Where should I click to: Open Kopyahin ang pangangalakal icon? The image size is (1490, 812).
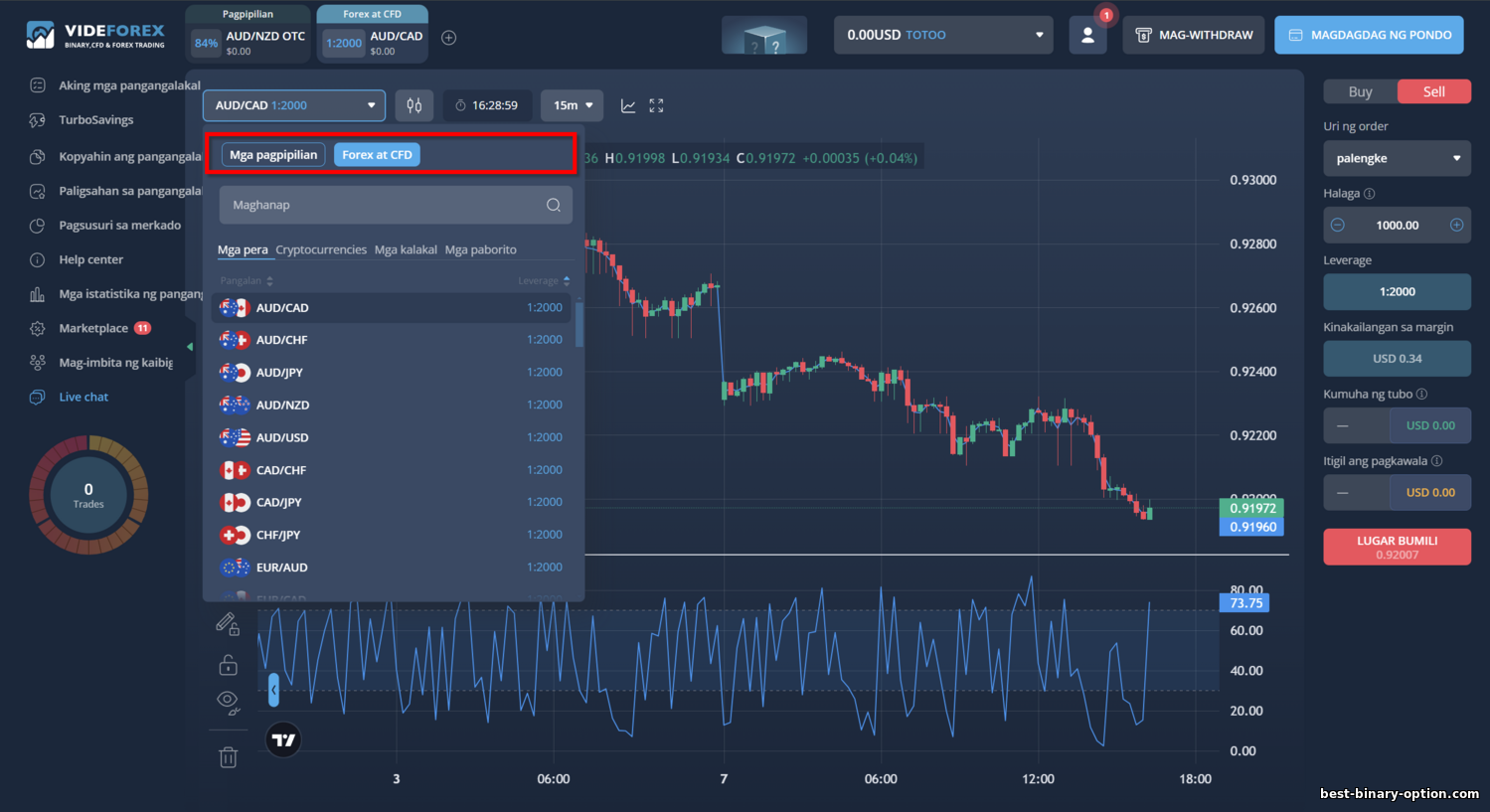click(x=38, y=156)
